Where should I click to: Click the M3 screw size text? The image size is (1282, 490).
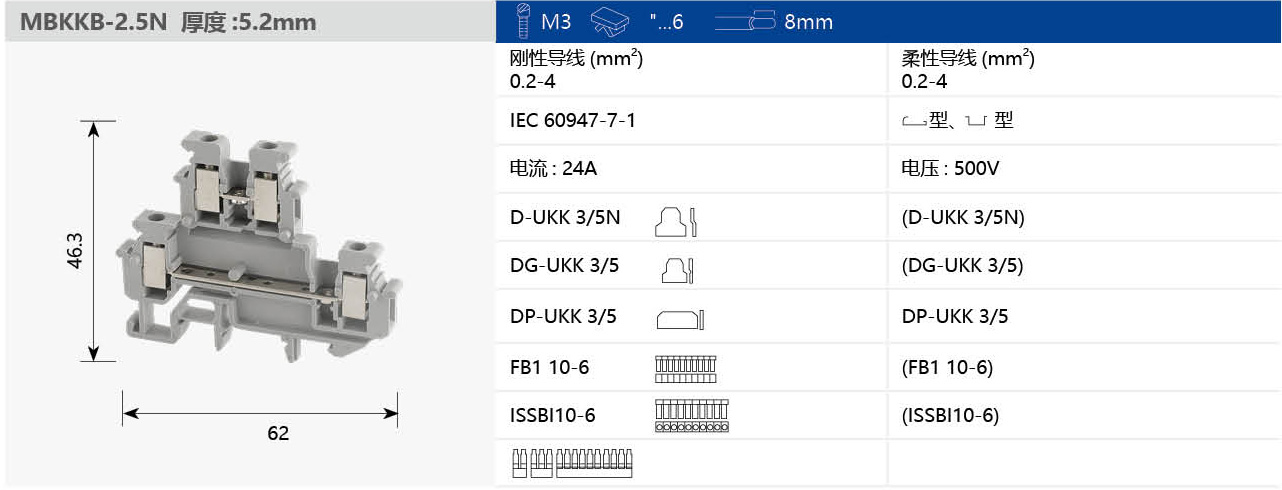(556, 22)
